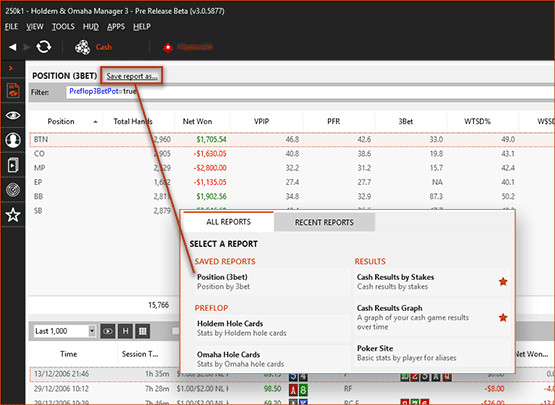The image size is (555, 405).
Task: Open the hand replayer icon in the sidebar
Action: 13,165
